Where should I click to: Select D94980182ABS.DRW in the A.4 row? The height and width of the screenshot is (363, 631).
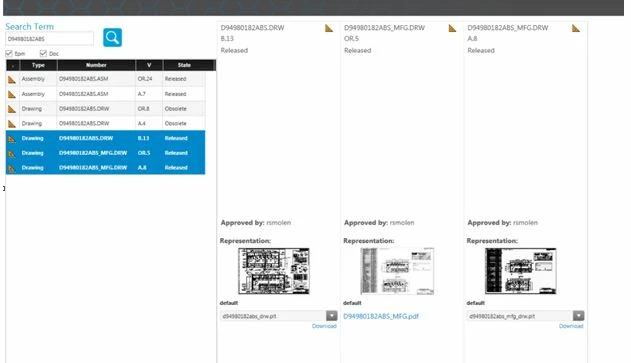84,123
